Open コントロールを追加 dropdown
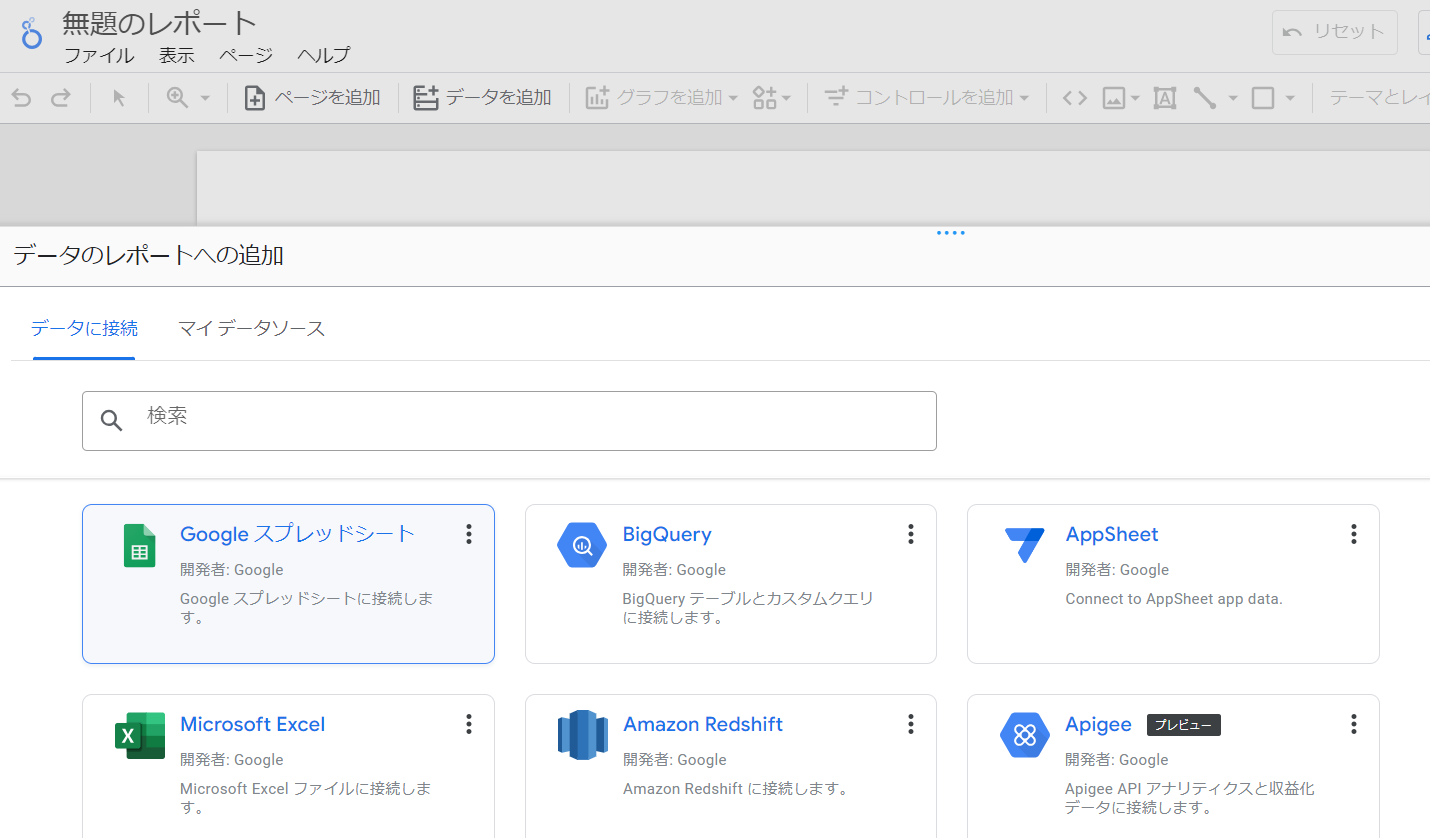This screenshot has height=838, width=1430. [927, 97]
